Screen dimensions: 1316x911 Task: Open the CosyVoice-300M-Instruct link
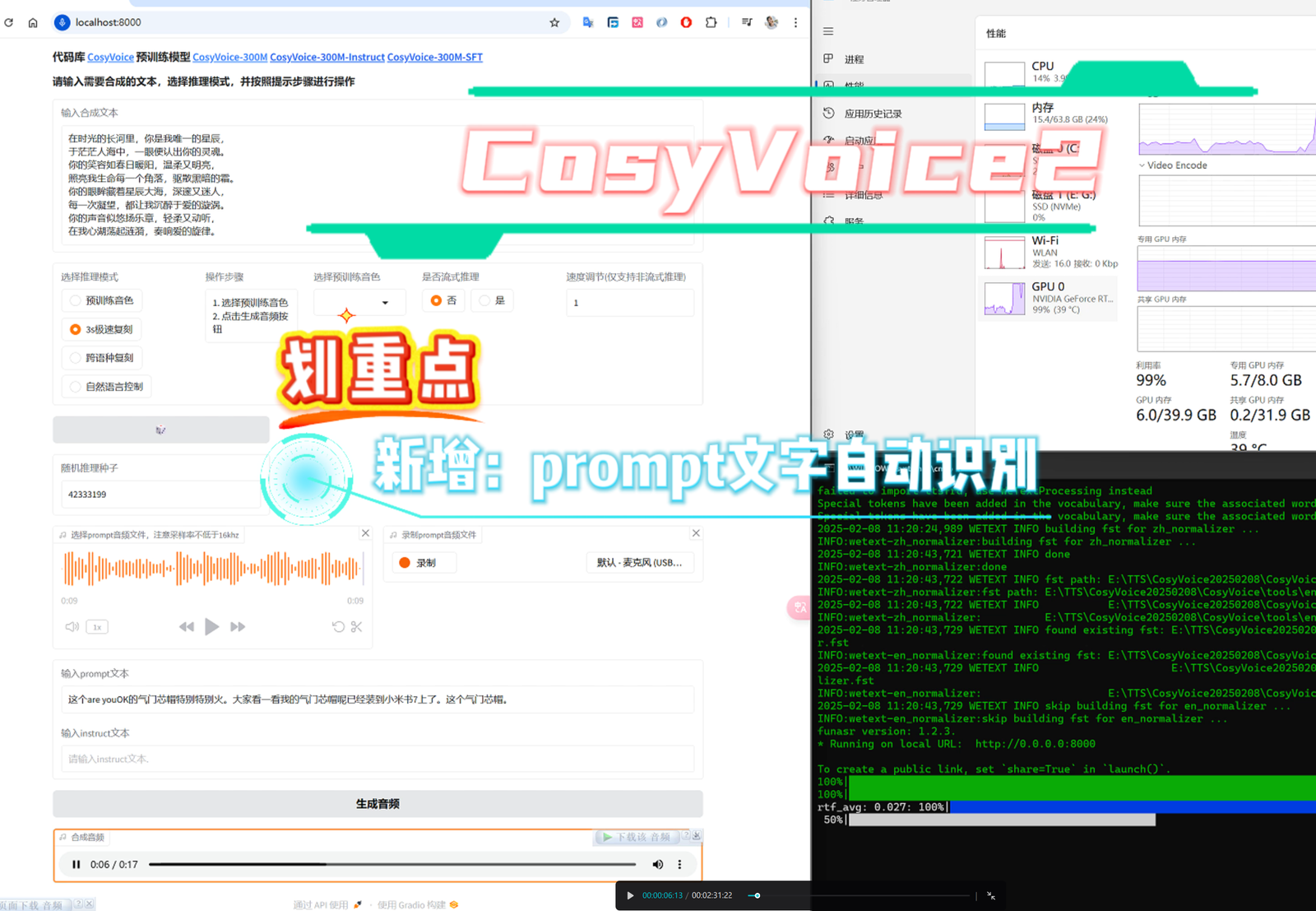pos(327,57)
